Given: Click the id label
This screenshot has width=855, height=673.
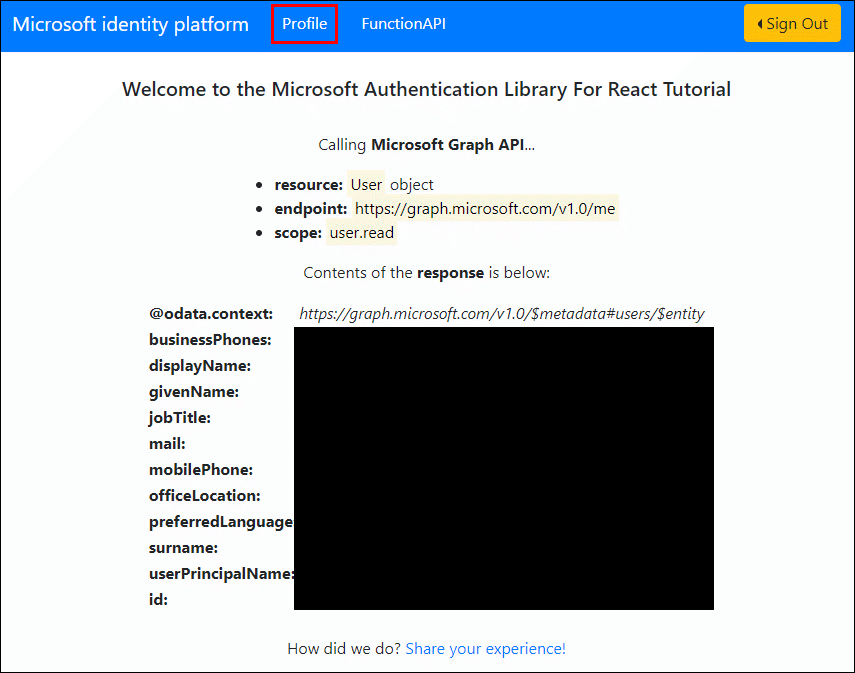Looking at the screenshot, I should (x=158, y=600).
